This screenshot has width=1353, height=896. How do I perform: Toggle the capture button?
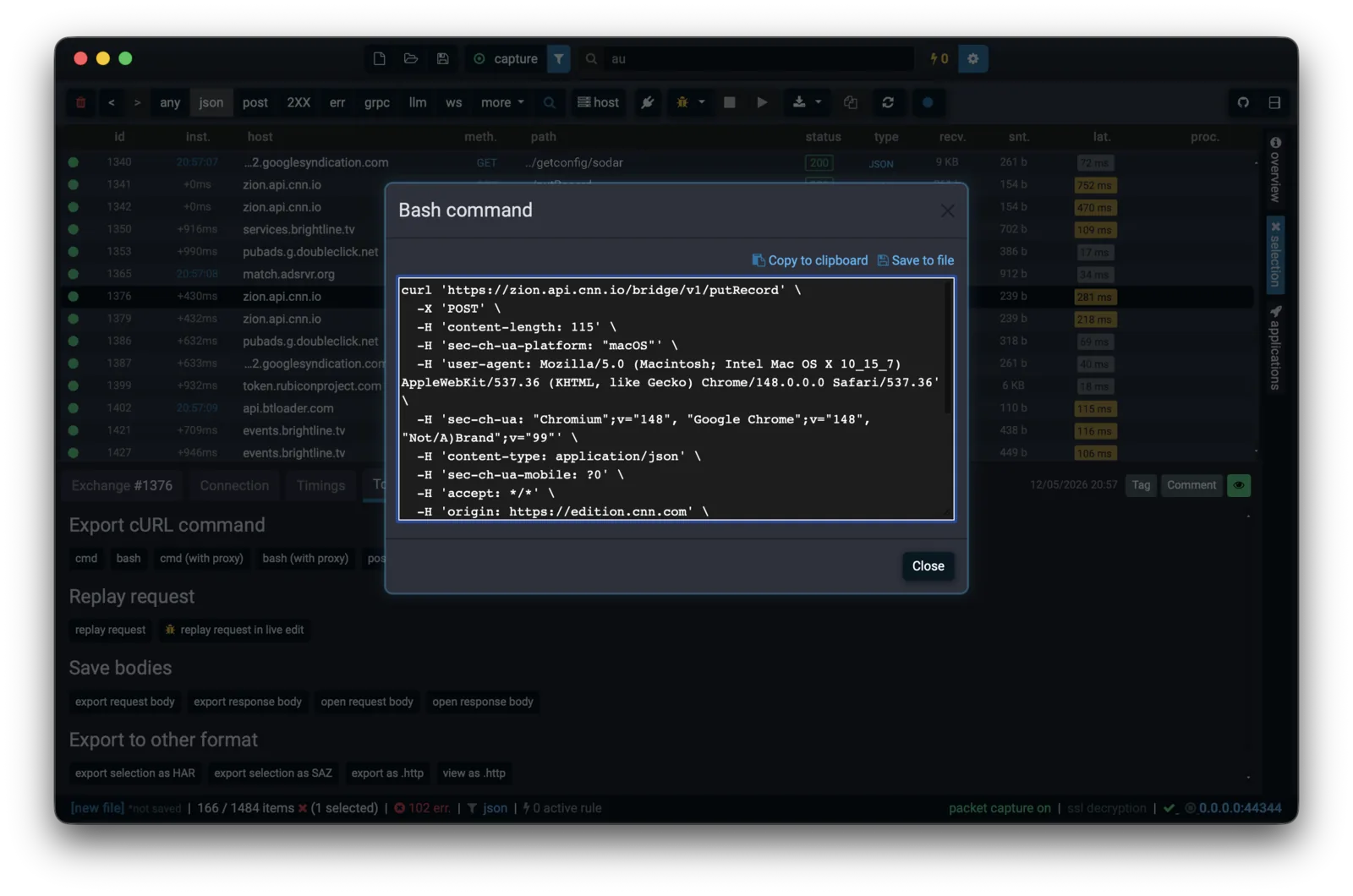point(506,58)
